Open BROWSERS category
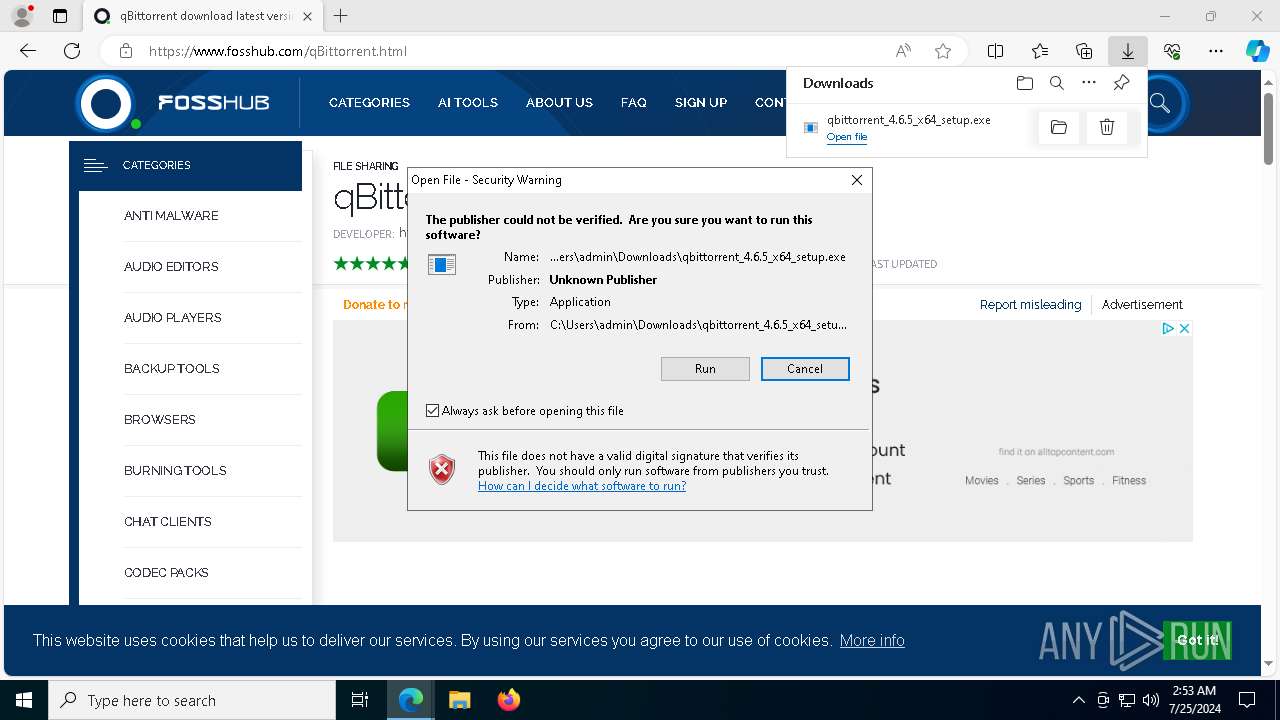Image resolution: width=1280 pixels, height=720 pixels. pyautogui.click(x=160, y=420)
